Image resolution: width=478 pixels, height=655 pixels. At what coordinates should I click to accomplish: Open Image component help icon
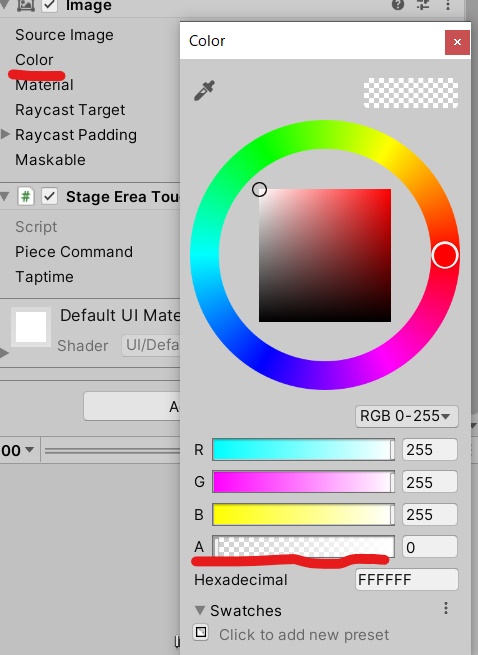click(x=398, y=5)
